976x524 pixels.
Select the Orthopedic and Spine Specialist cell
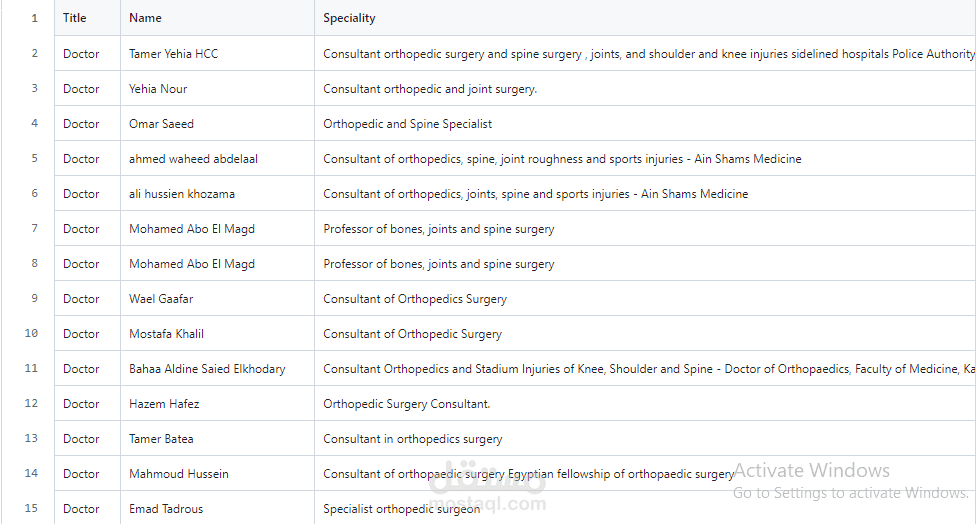pyautogui.click(x=645, y=123)
